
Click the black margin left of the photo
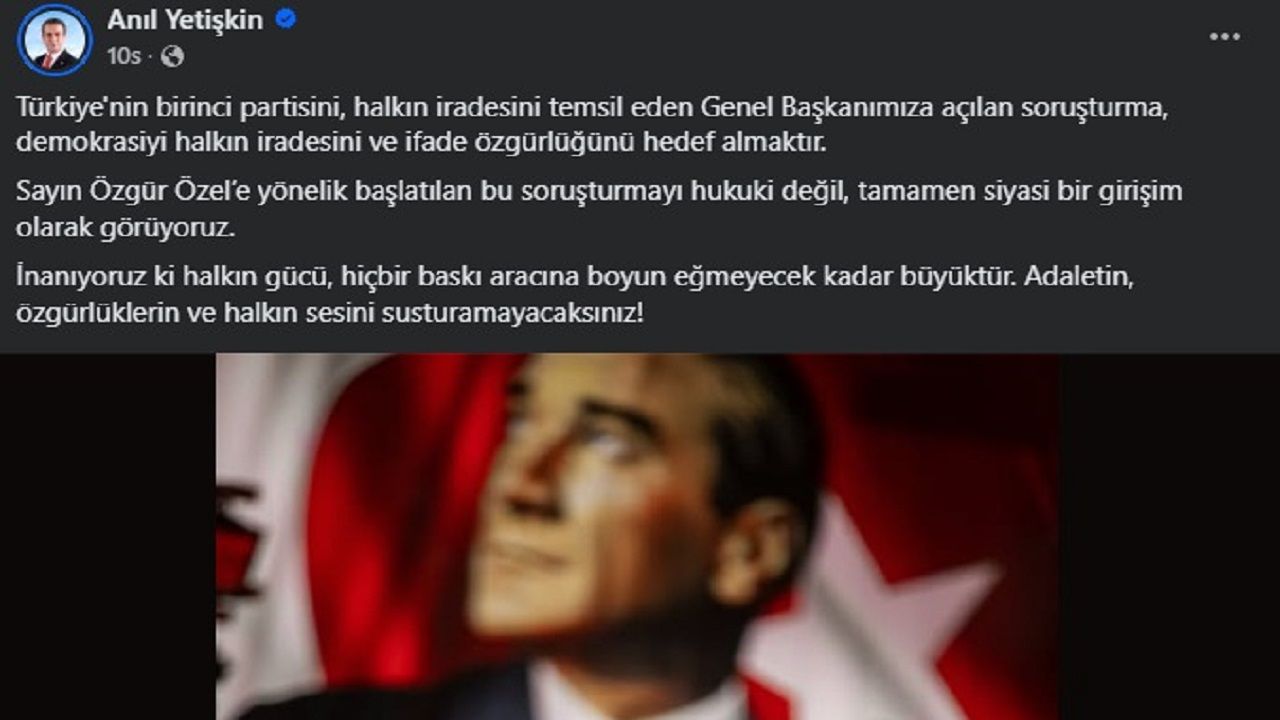108,537
